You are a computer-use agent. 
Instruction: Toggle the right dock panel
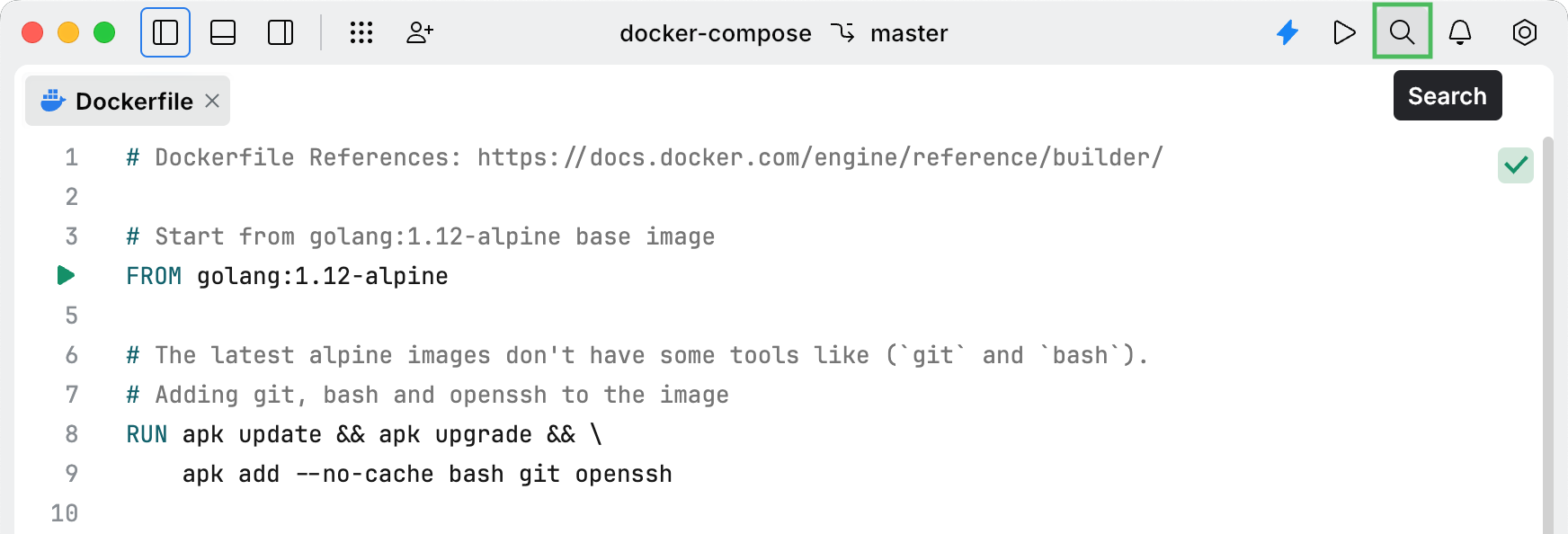pos(280,32)
